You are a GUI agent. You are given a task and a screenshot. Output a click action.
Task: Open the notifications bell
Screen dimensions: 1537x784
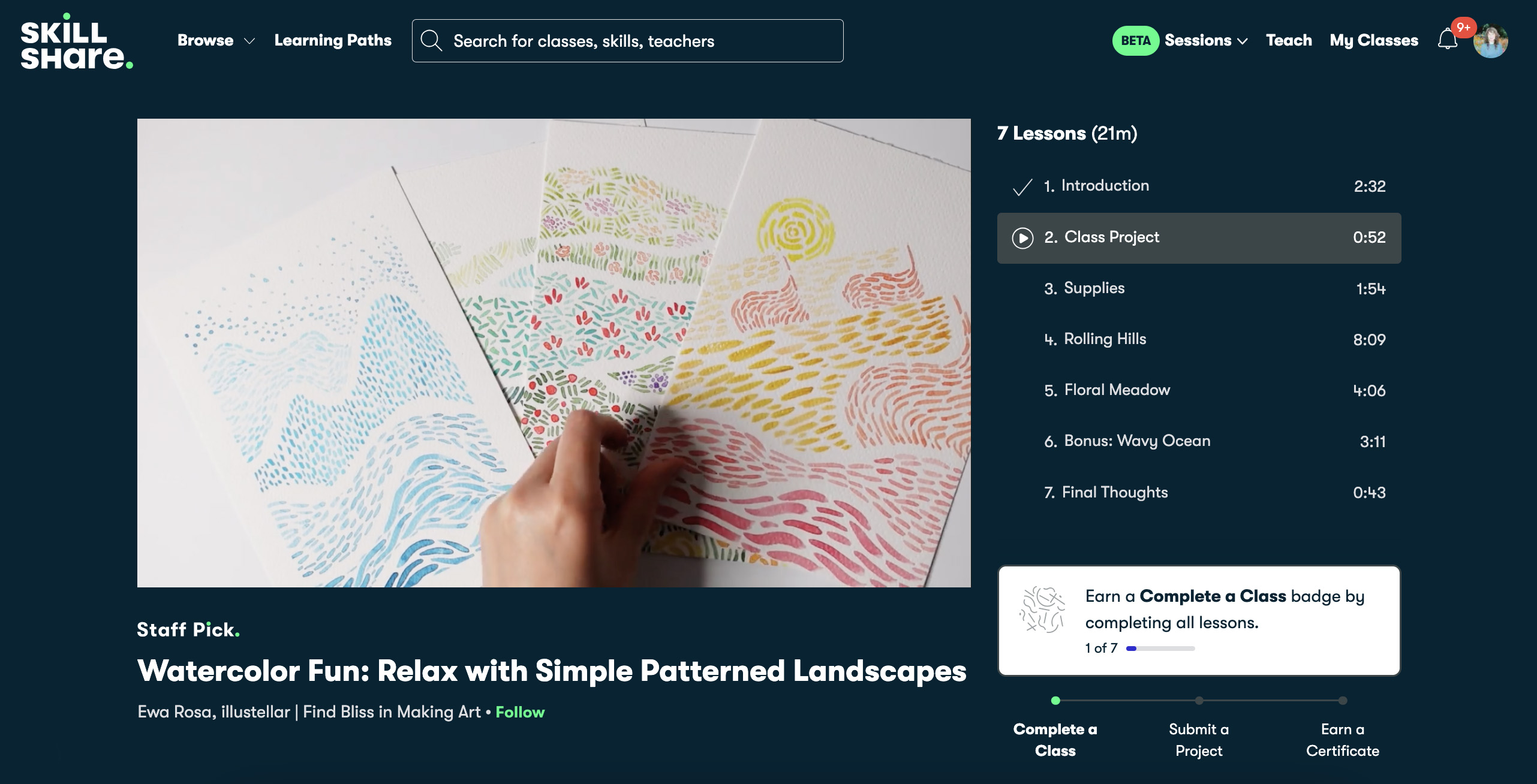(x=1447, y=40)
